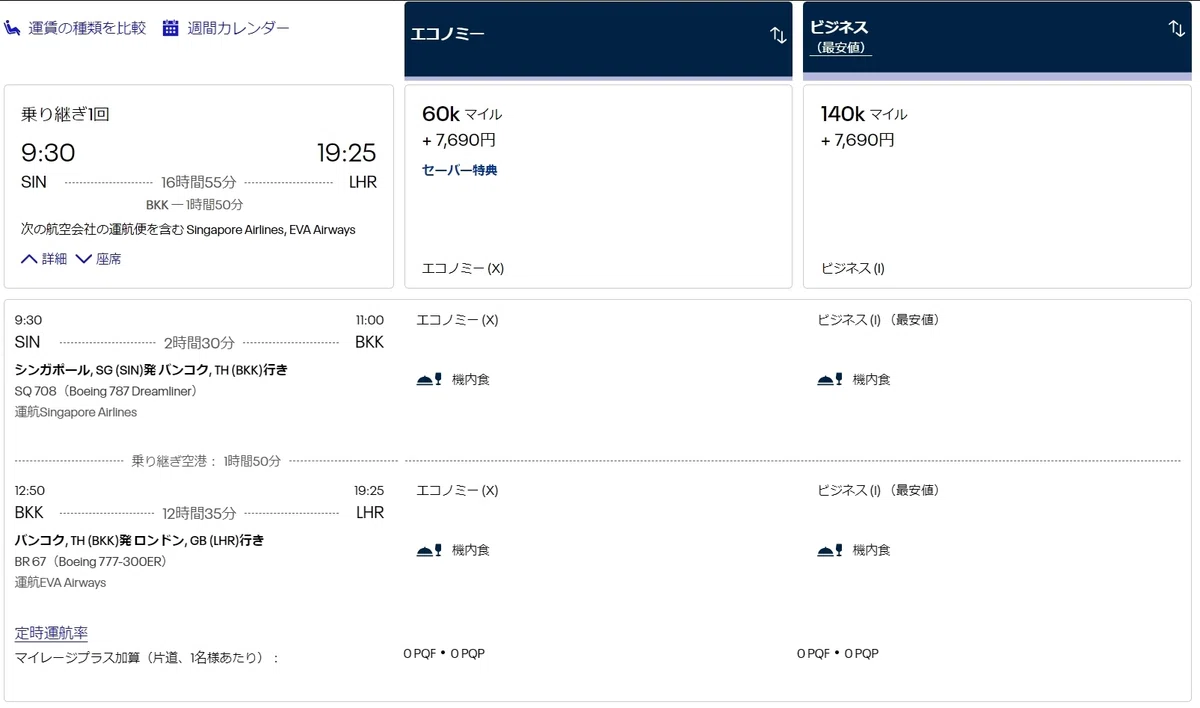Click the calendar icon for 週間カレンダー
This screenshot has width=1200, height=708.
pos(170,28)
